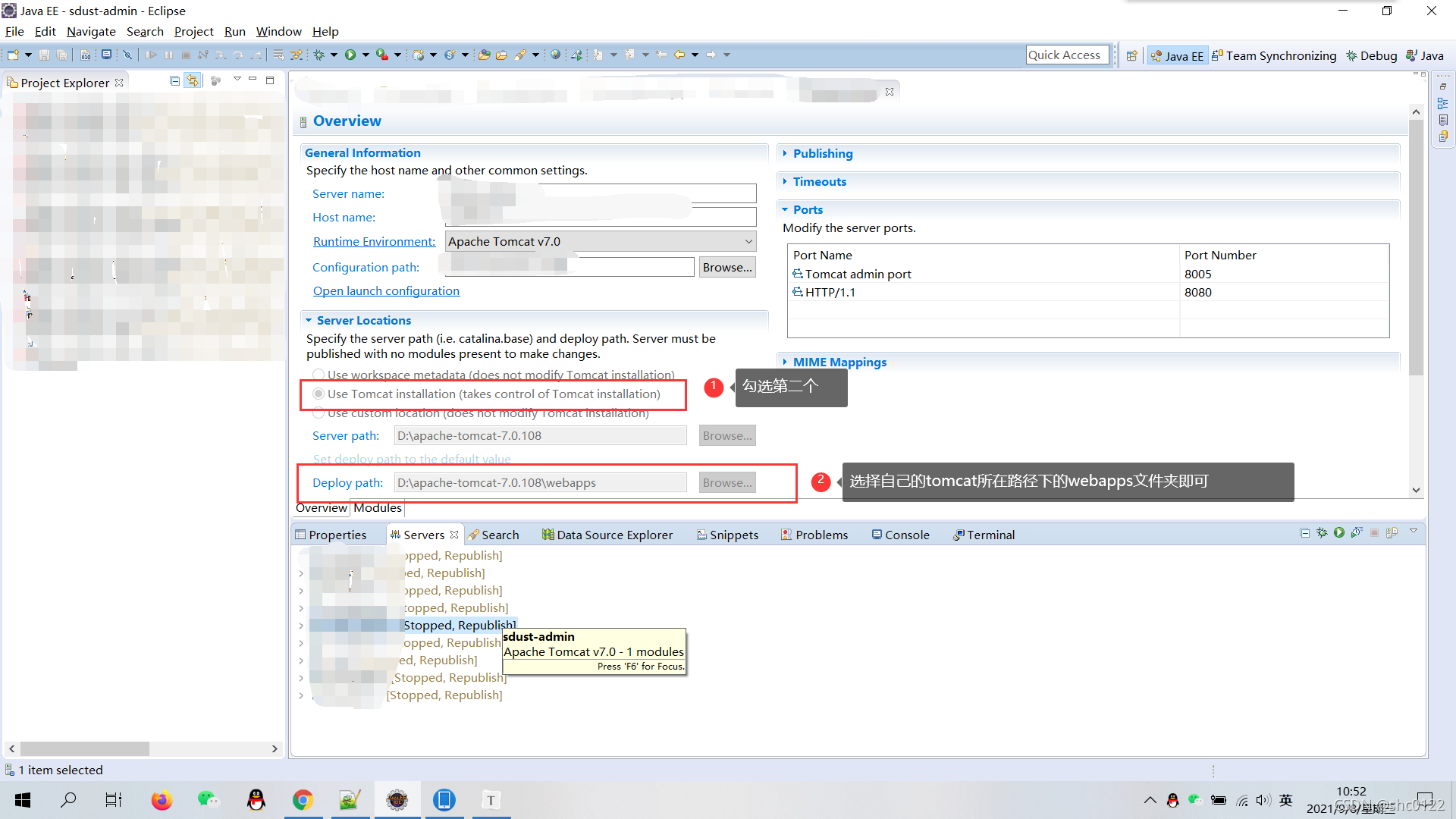Click Open launch configuration link
Screen dimensions: 1456x819
click(x=386, y=290)
